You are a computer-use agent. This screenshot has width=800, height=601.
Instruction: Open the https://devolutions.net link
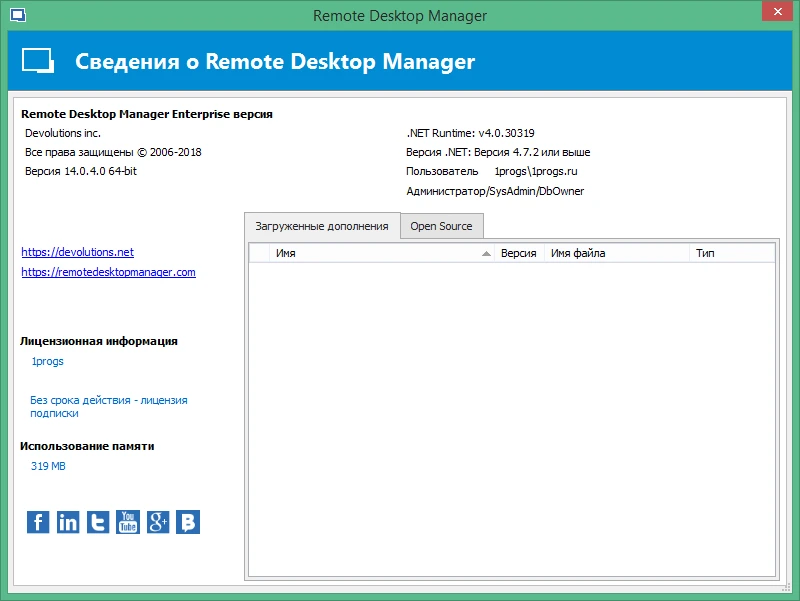(78, 252)
